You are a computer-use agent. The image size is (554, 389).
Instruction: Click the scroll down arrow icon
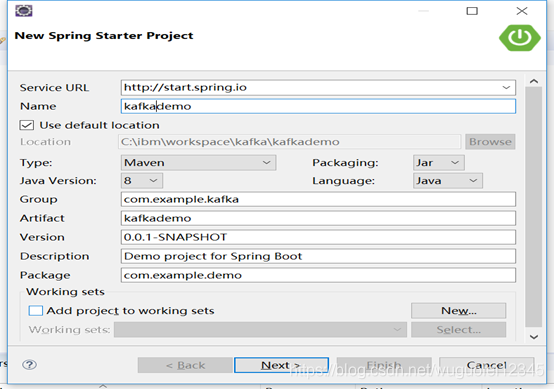click(x=534, y=337)
